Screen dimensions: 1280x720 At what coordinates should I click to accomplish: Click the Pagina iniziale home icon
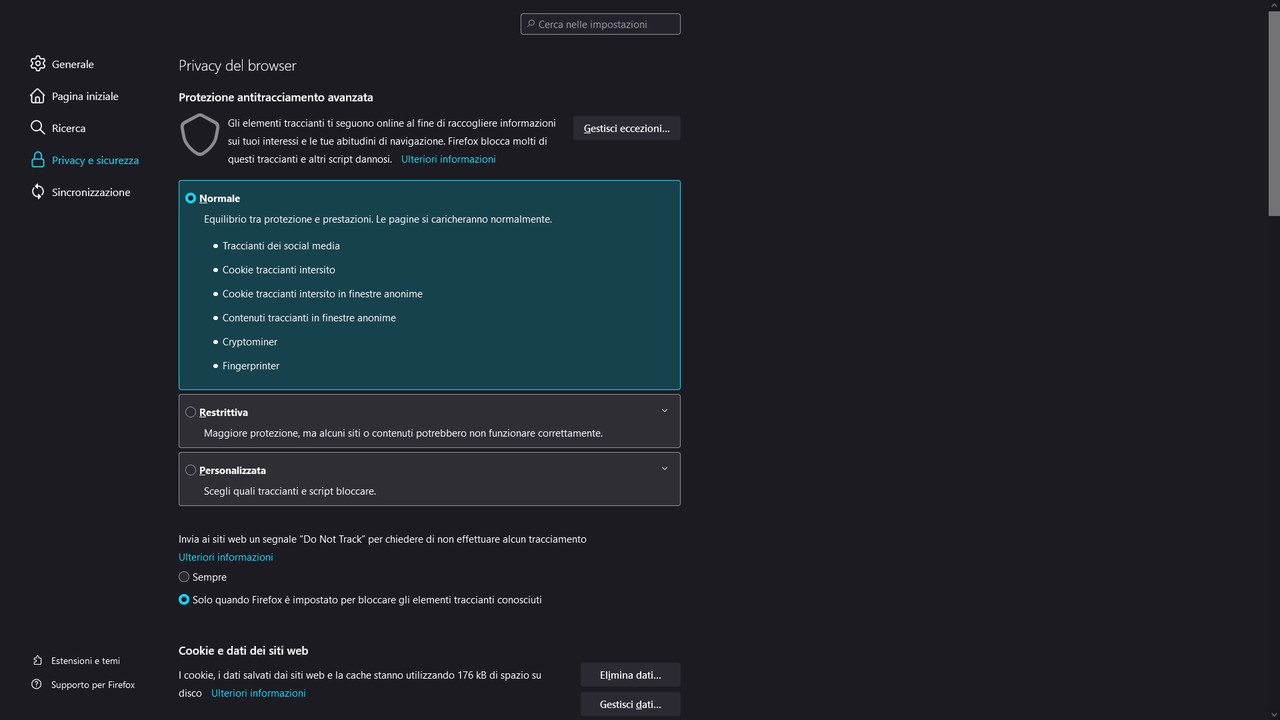point(38,96)
